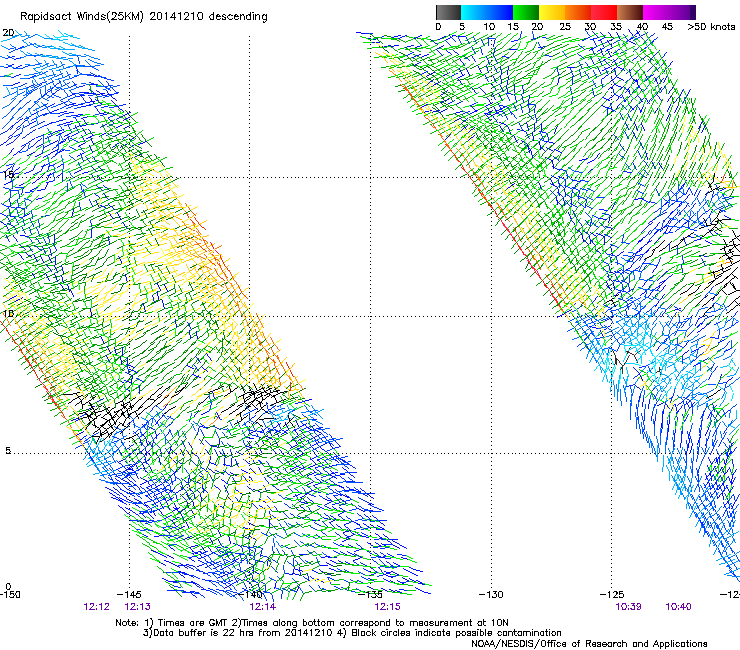Click the yellow 20-25 knots color segment
Viewport: 740px width, 650px height.
coord(552,12)
